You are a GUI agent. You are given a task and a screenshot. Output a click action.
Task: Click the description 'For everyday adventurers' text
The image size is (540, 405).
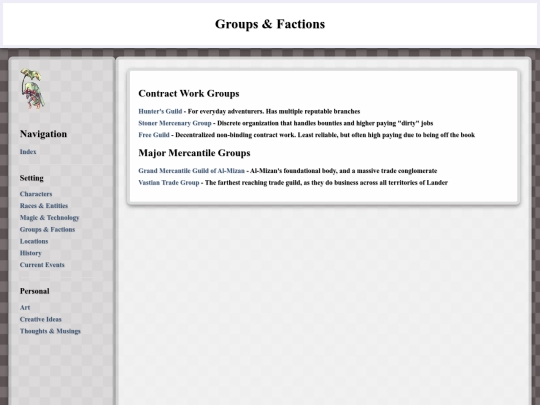[x=274, y=111]
